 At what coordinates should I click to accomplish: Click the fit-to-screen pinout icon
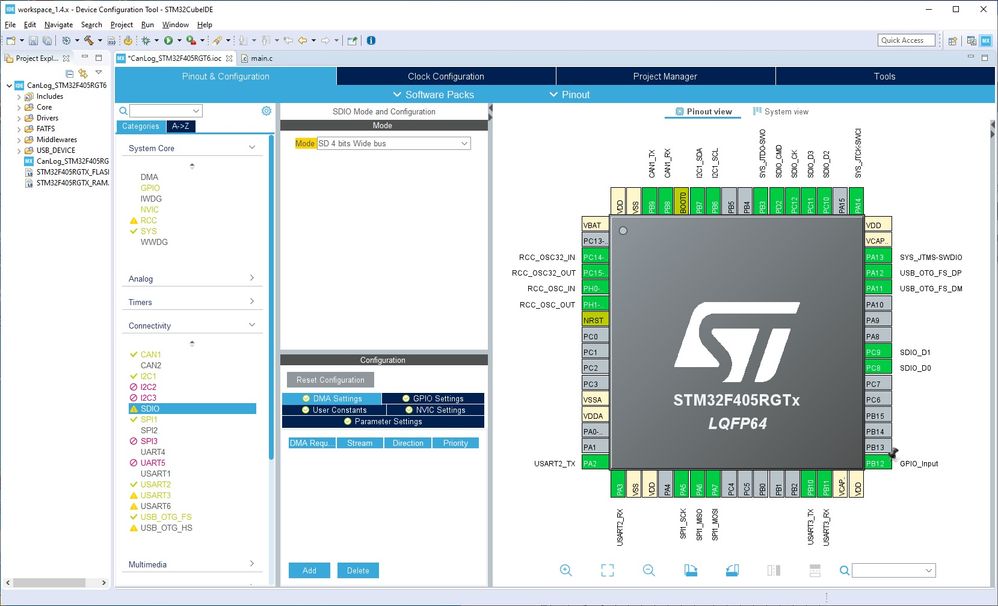(x=607, y=570)
